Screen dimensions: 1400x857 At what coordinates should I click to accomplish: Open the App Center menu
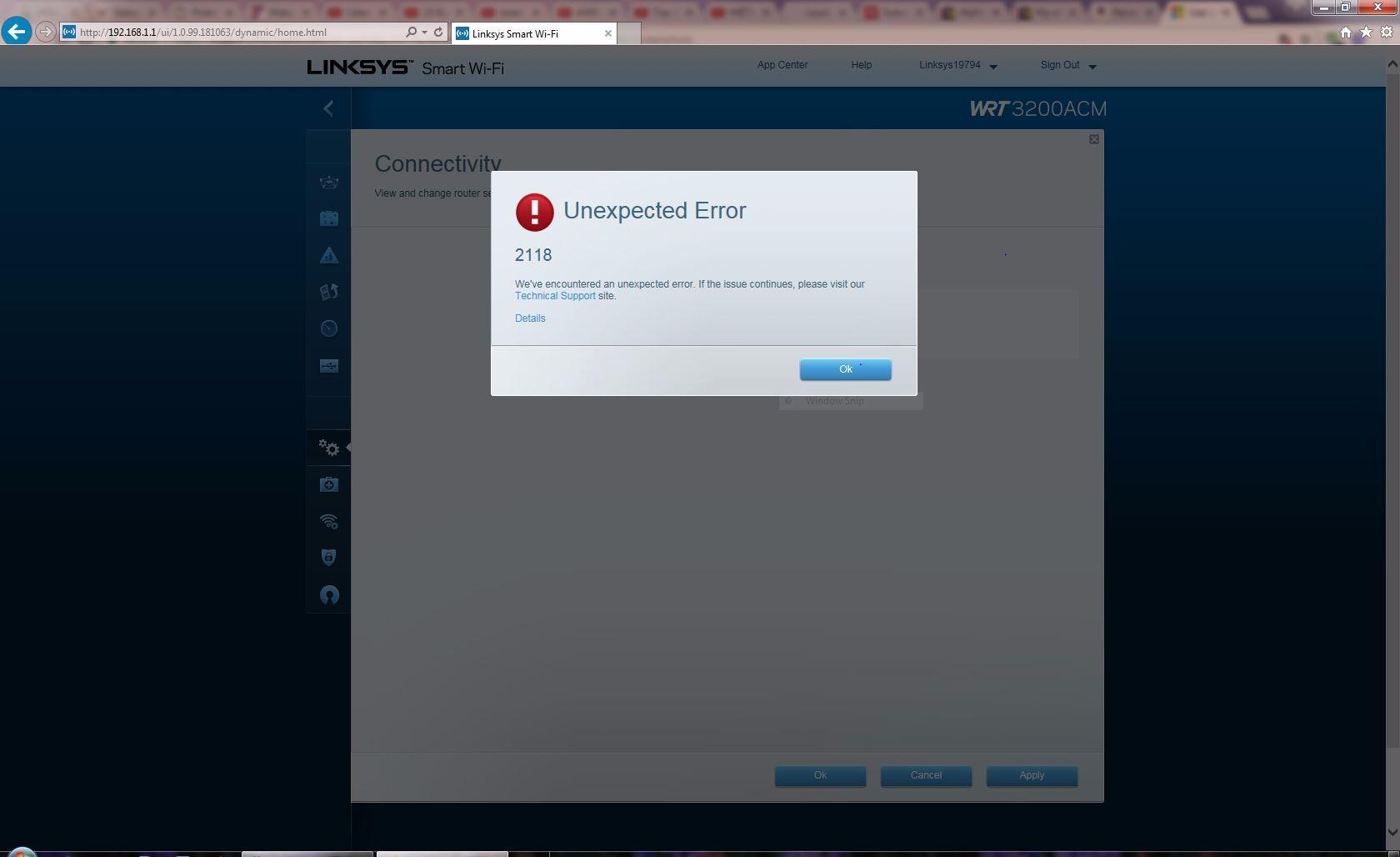point(781,65)
